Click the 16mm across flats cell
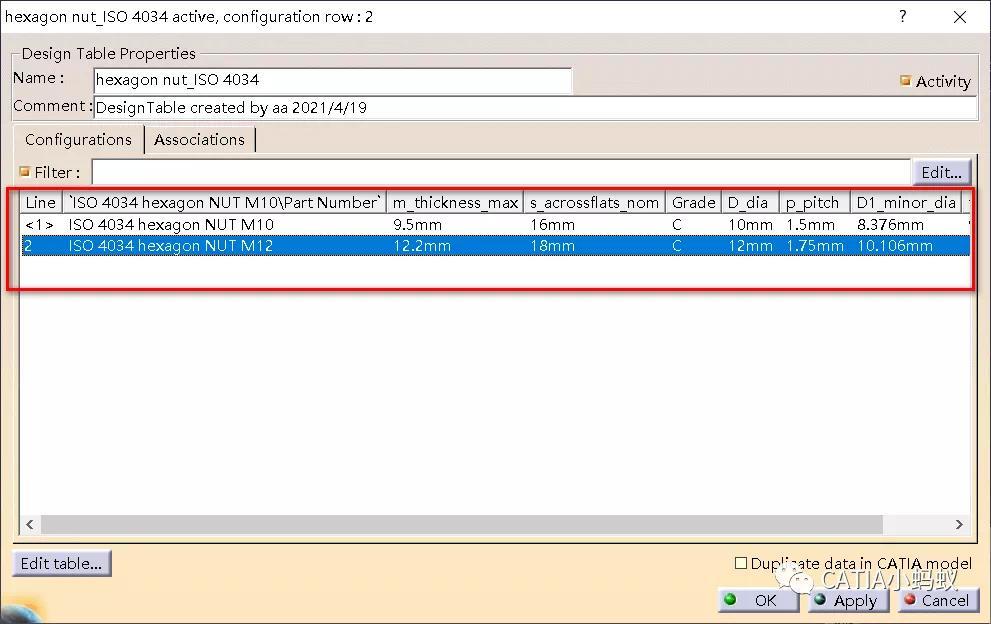 (x=552, y=224)
